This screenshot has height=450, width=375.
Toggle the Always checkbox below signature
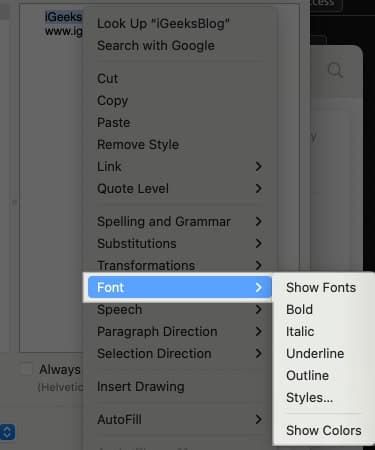[x=26, y=369]
